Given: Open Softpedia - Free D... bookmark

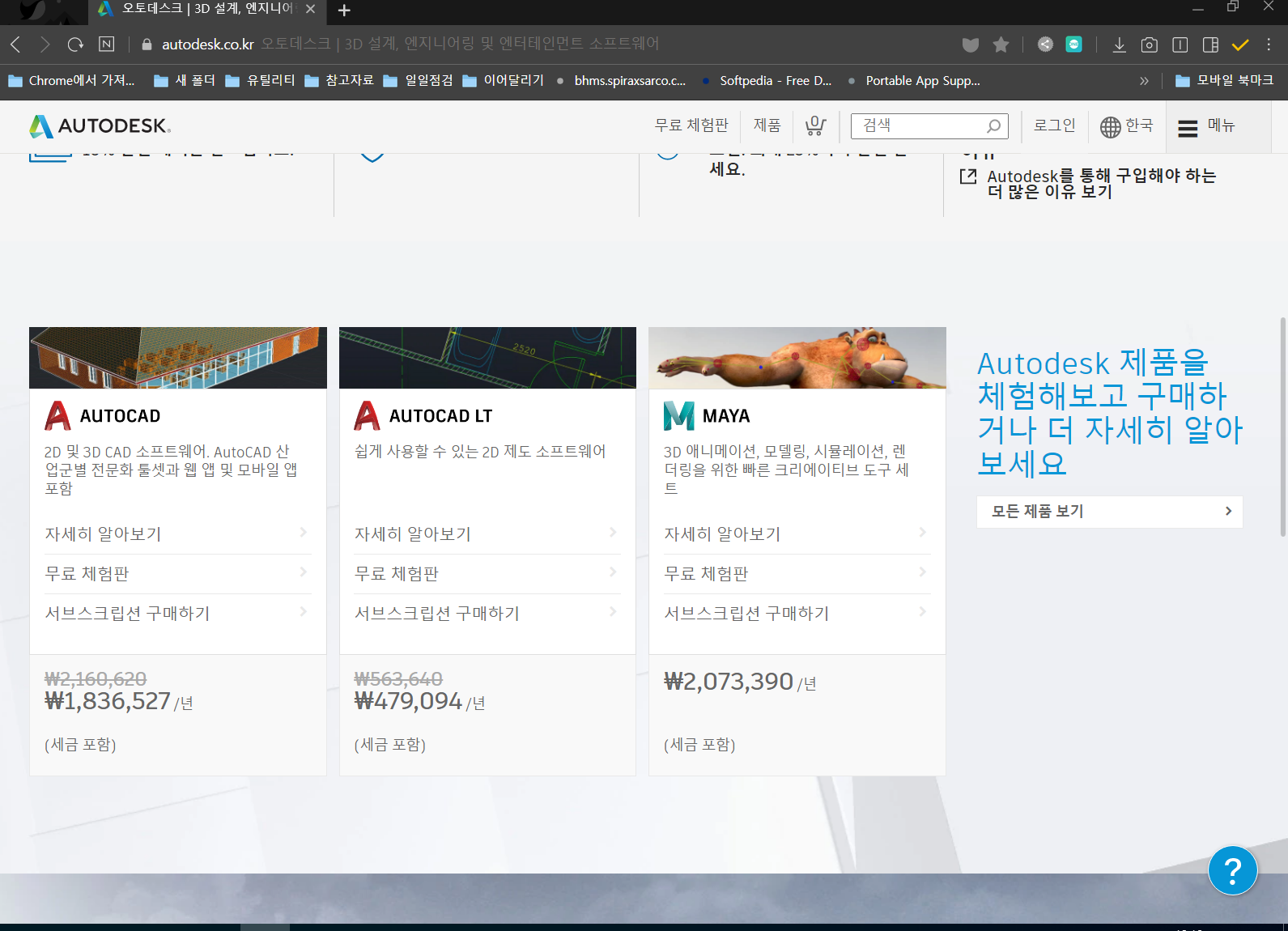Looking at the screenshot, I should pos(767,81).
